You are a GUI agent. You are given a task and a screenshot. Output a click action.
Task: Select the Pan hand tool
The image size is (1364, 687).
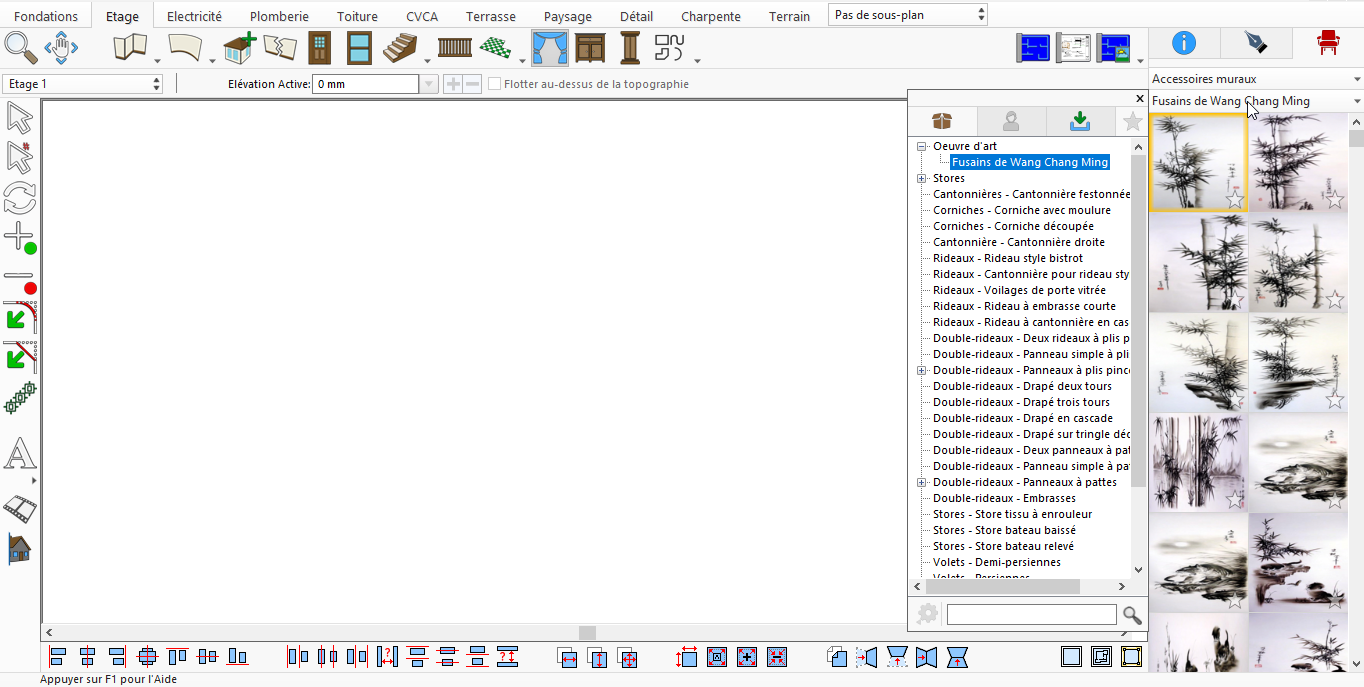[x=61, y=47]
